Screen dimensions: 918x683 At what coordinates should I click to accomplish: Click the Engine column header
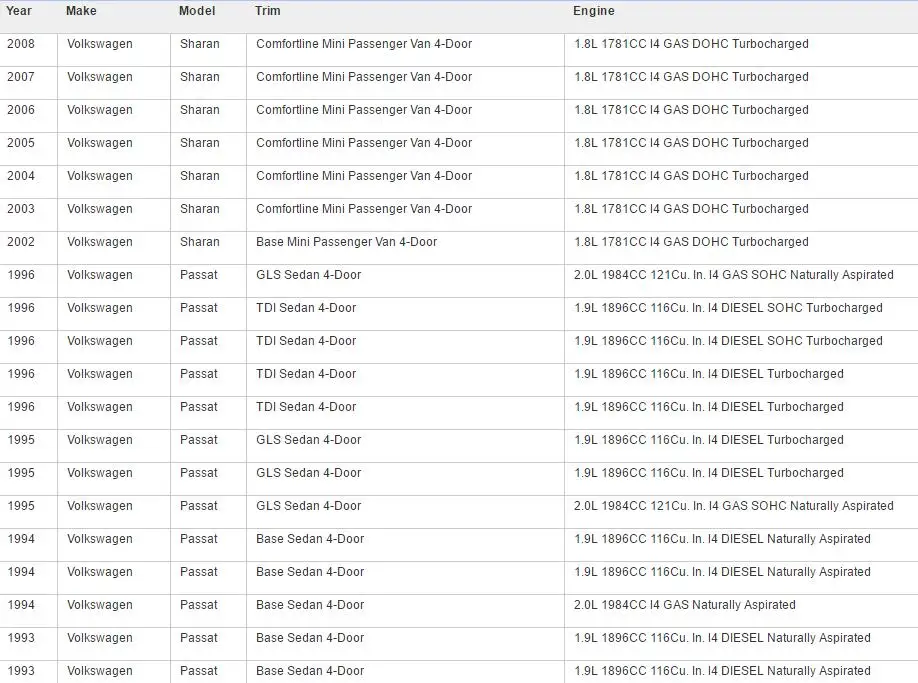tap(594, 11)
